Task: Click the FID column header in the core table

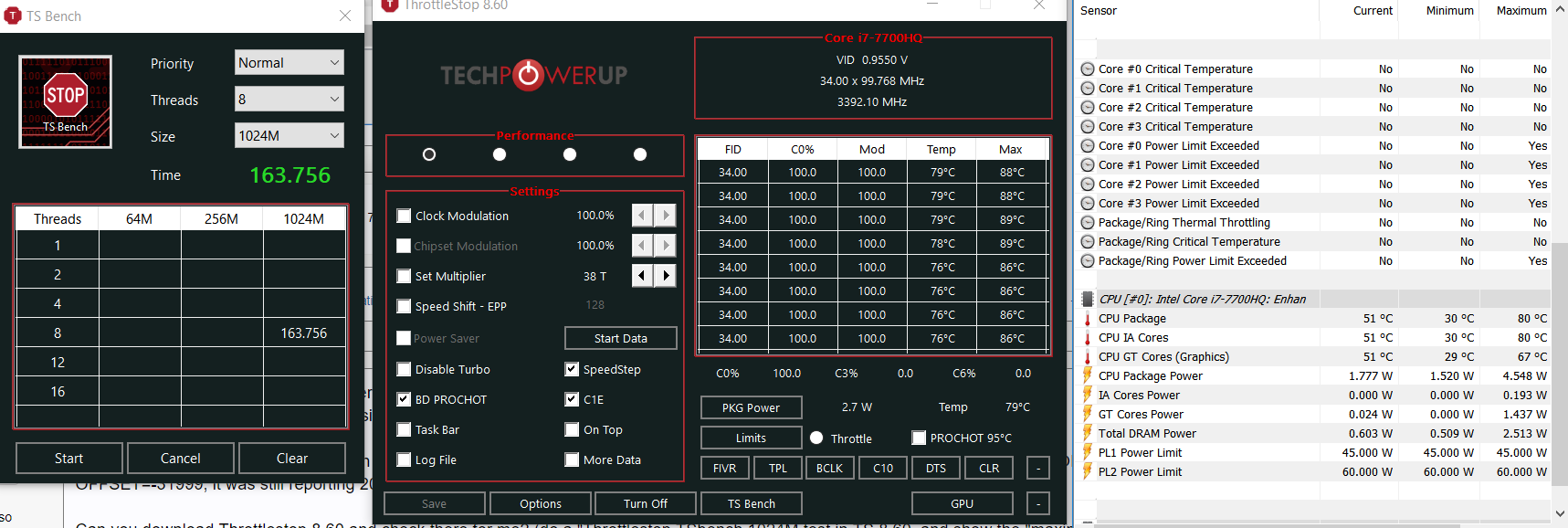Action: [733, 150]
